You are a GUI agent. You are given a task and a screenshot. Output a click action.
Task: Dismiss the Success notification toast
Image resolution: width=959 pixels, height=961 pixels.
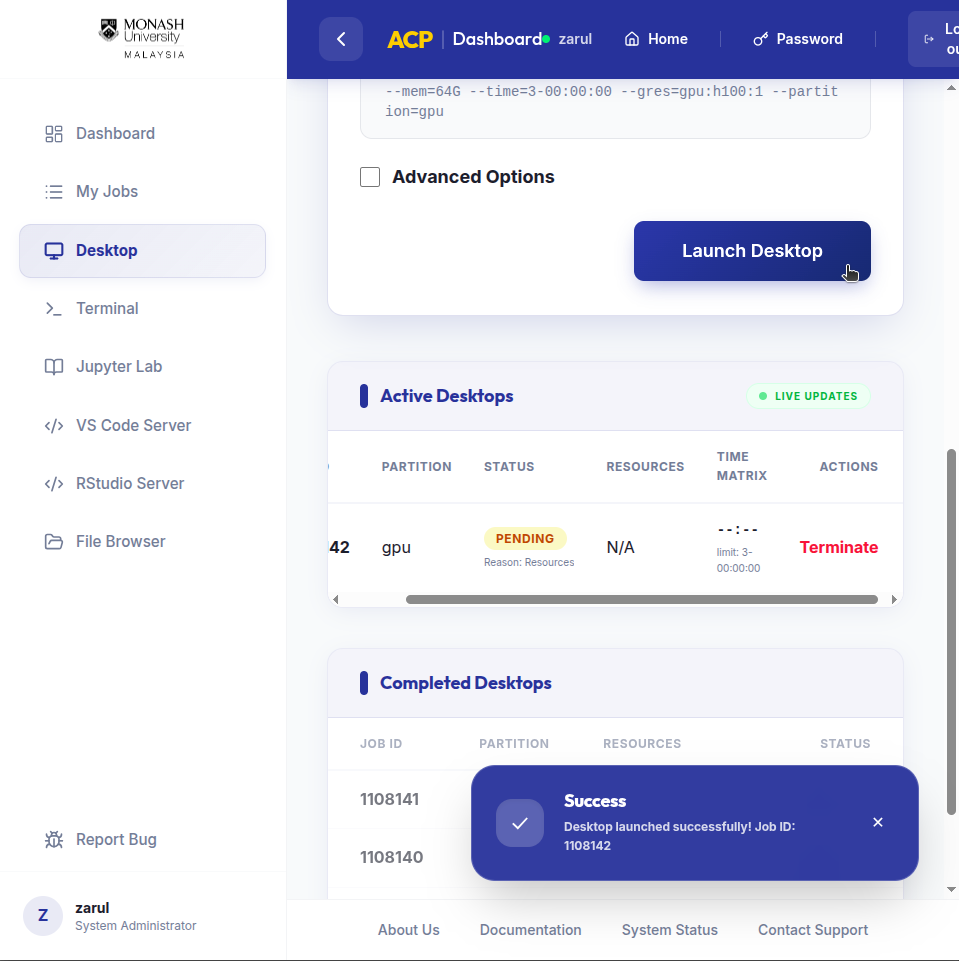[x=877, y=822]
